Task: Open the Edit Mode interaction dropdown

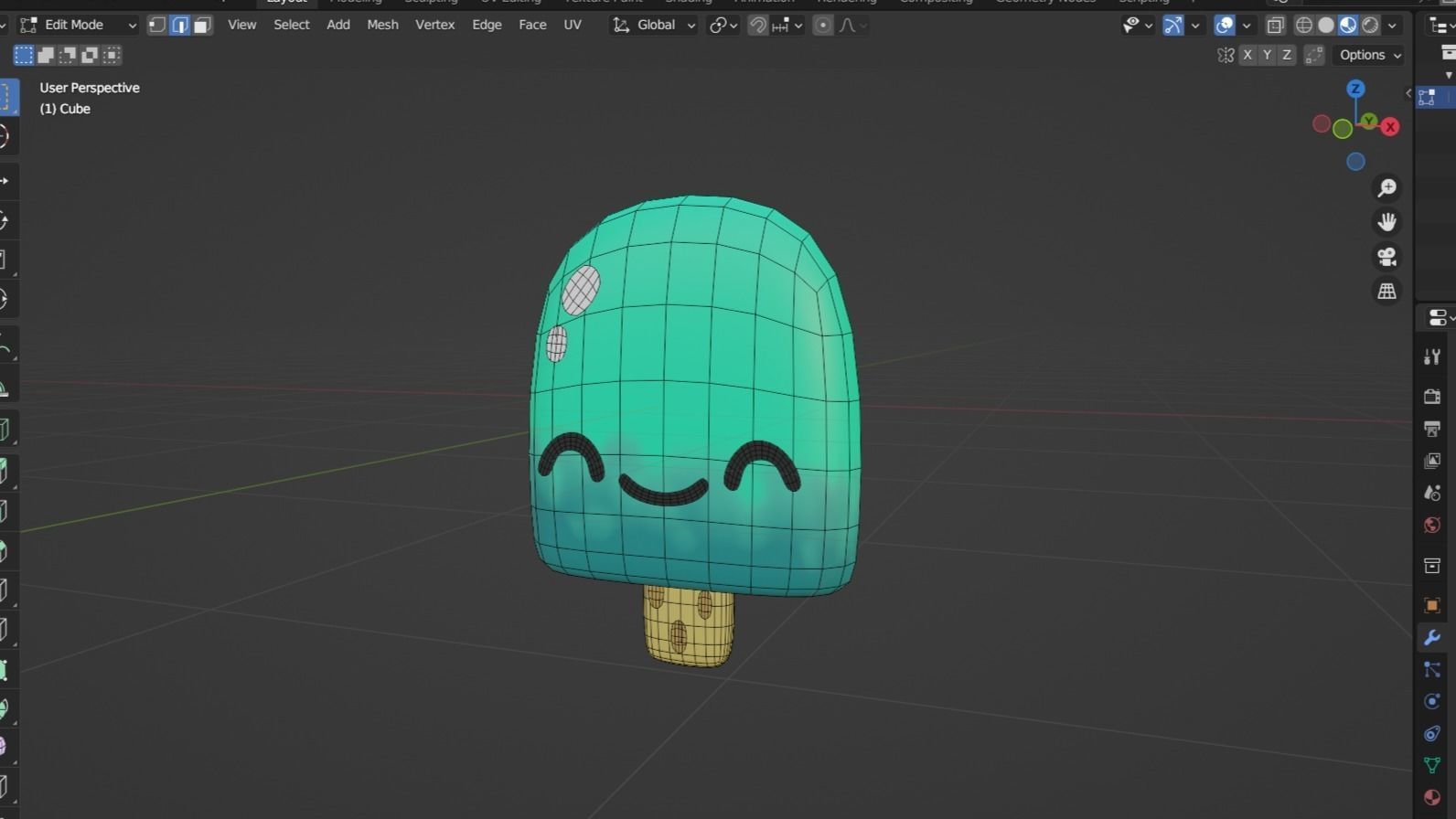Action: pos(79,25)
